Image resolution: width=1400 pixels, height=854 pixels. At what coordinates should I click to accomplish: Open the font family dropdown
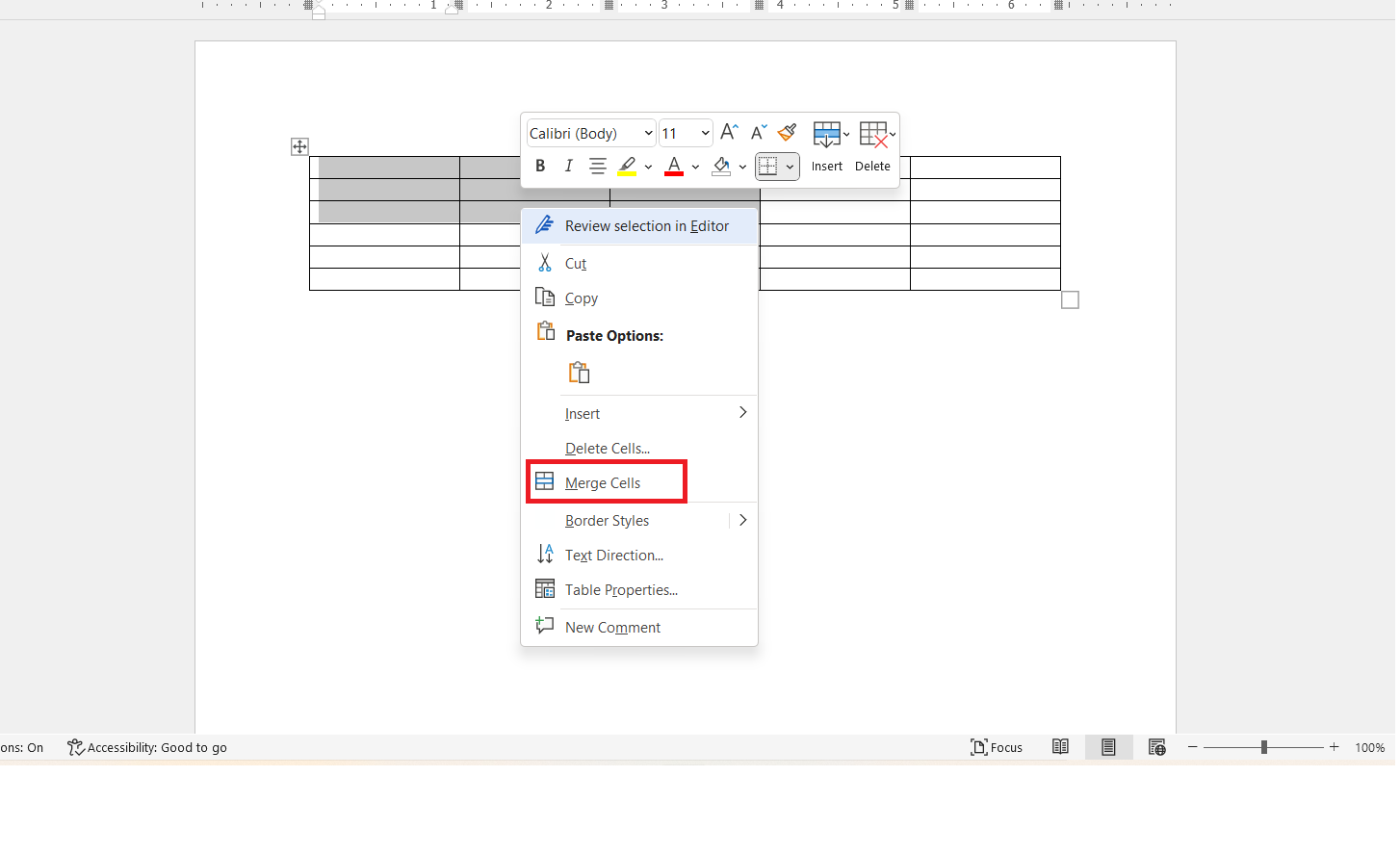647,133
